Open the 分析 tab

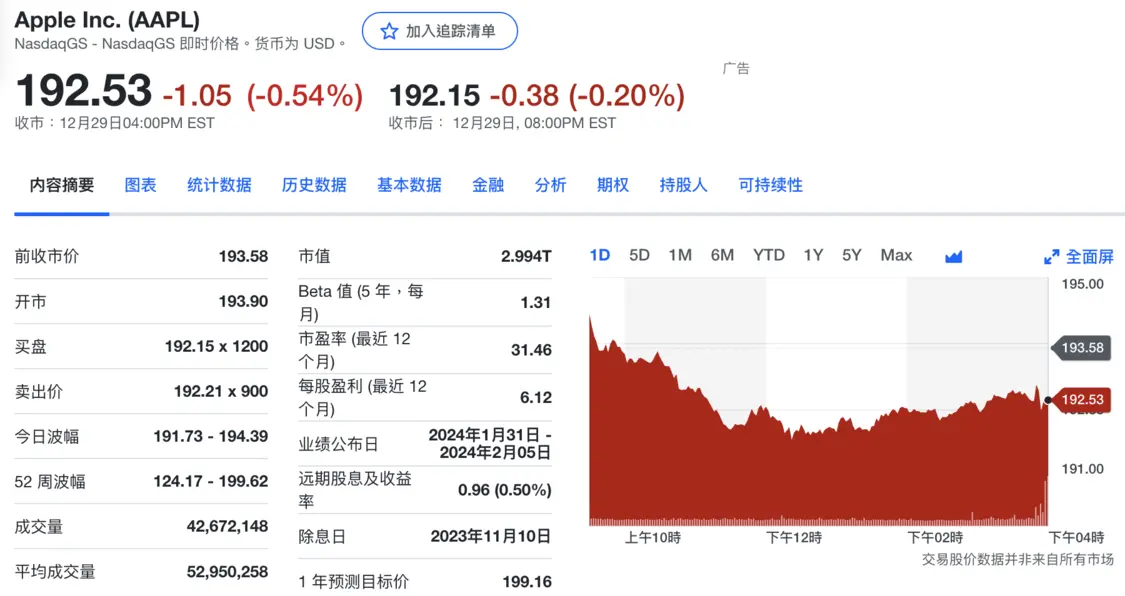(x=550, y=185)
